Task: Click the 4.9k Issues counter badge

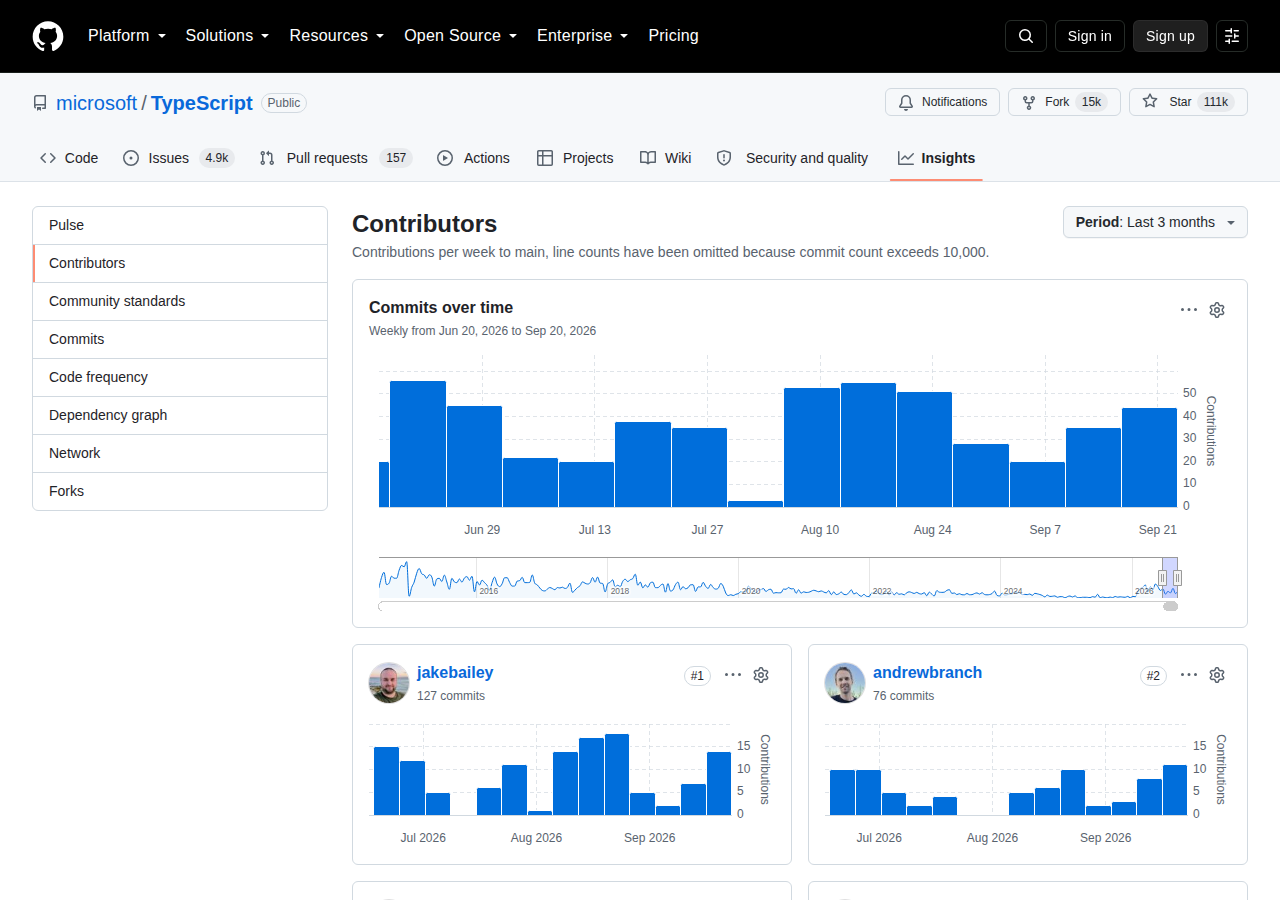Action: [217, 158]
